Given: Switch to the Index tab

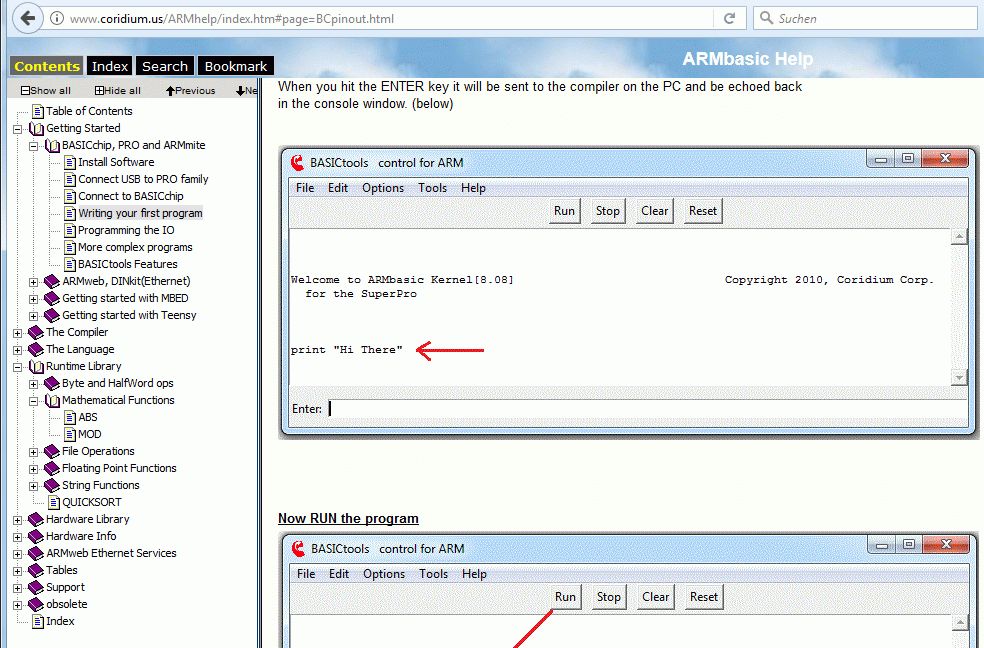Looking at the screenshot, I should (110, 66).
